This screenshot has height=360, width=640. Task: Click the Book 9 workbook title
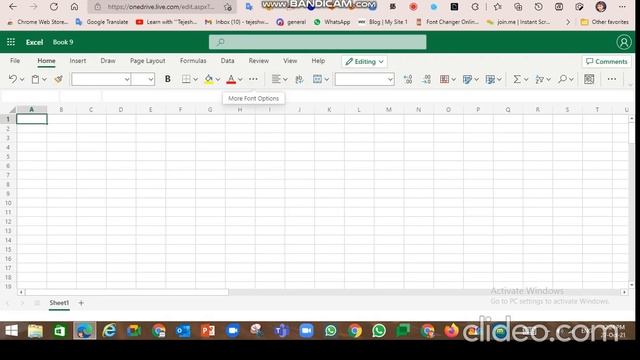[x=63, y=42]
